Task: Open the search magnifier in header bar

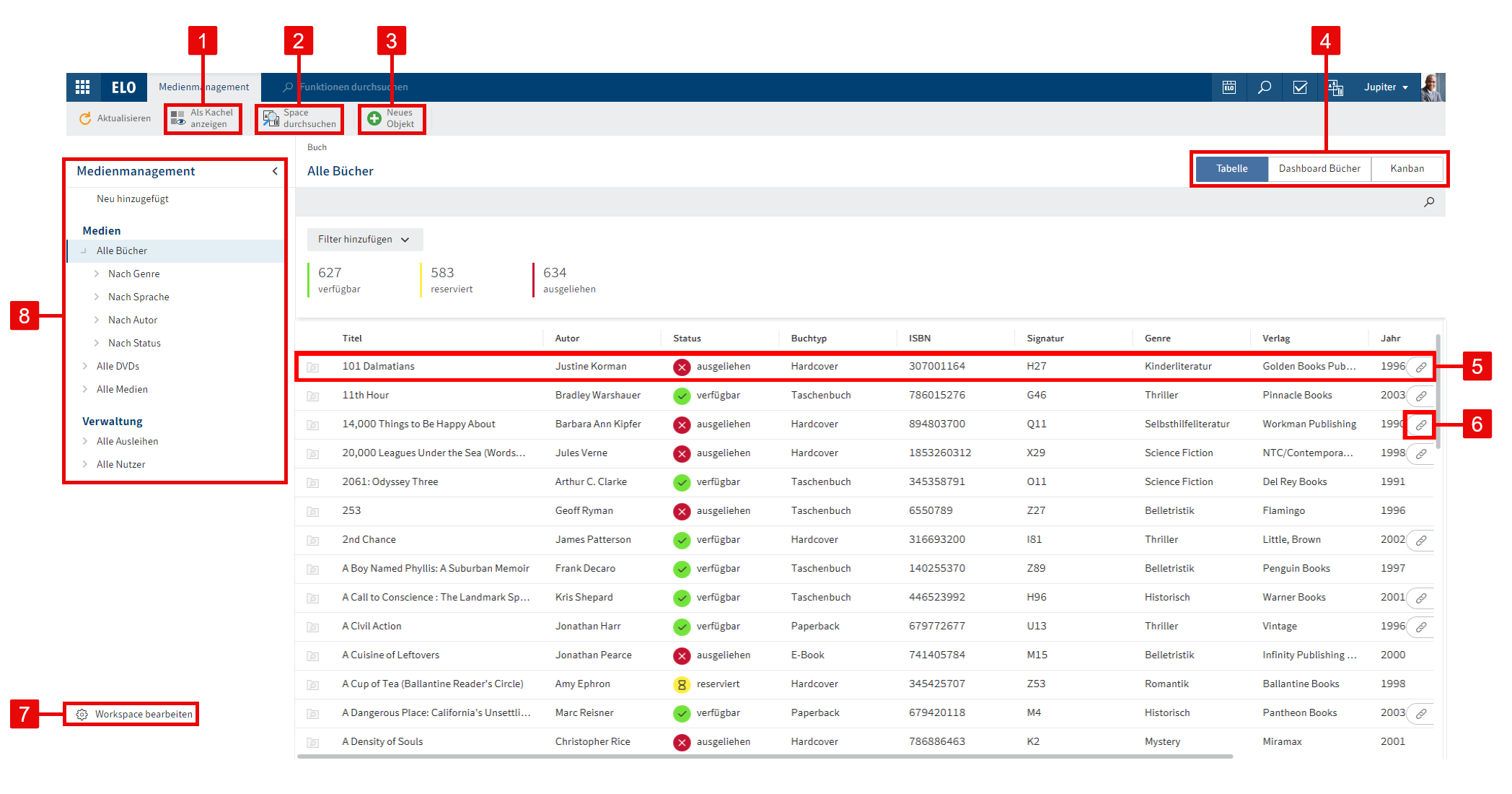Action: (1265, 87)
